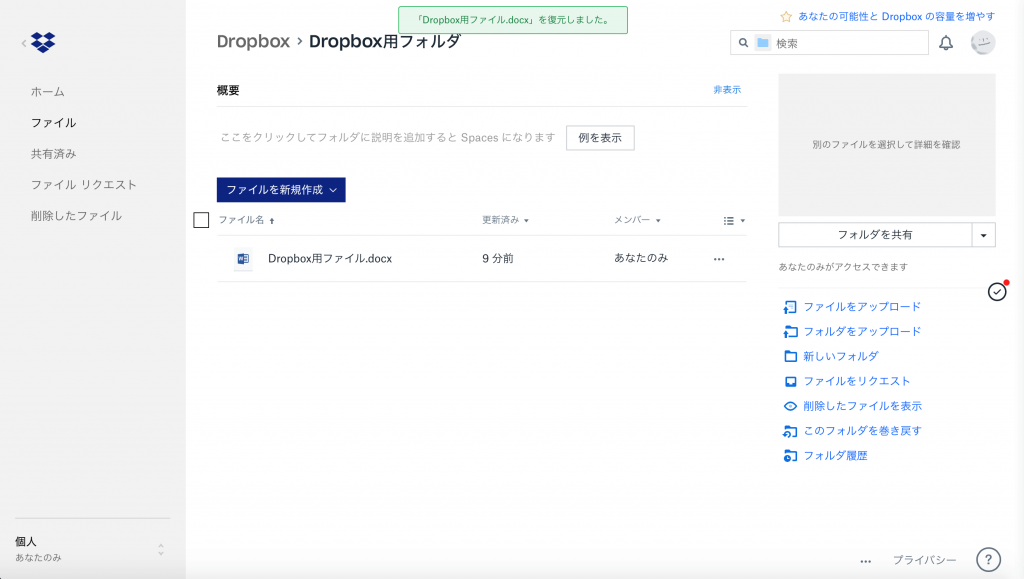
Task: Click the このフォルダを巻き戻す link text
Action: (x=862, y=431)
